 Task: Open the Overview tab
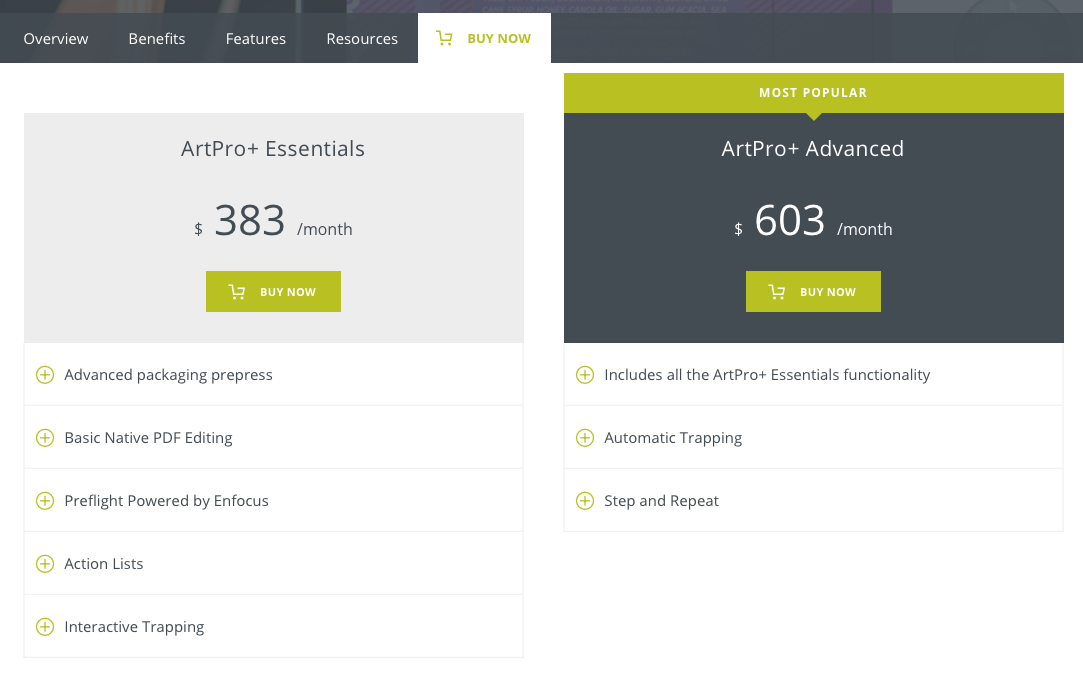[56, 39]
